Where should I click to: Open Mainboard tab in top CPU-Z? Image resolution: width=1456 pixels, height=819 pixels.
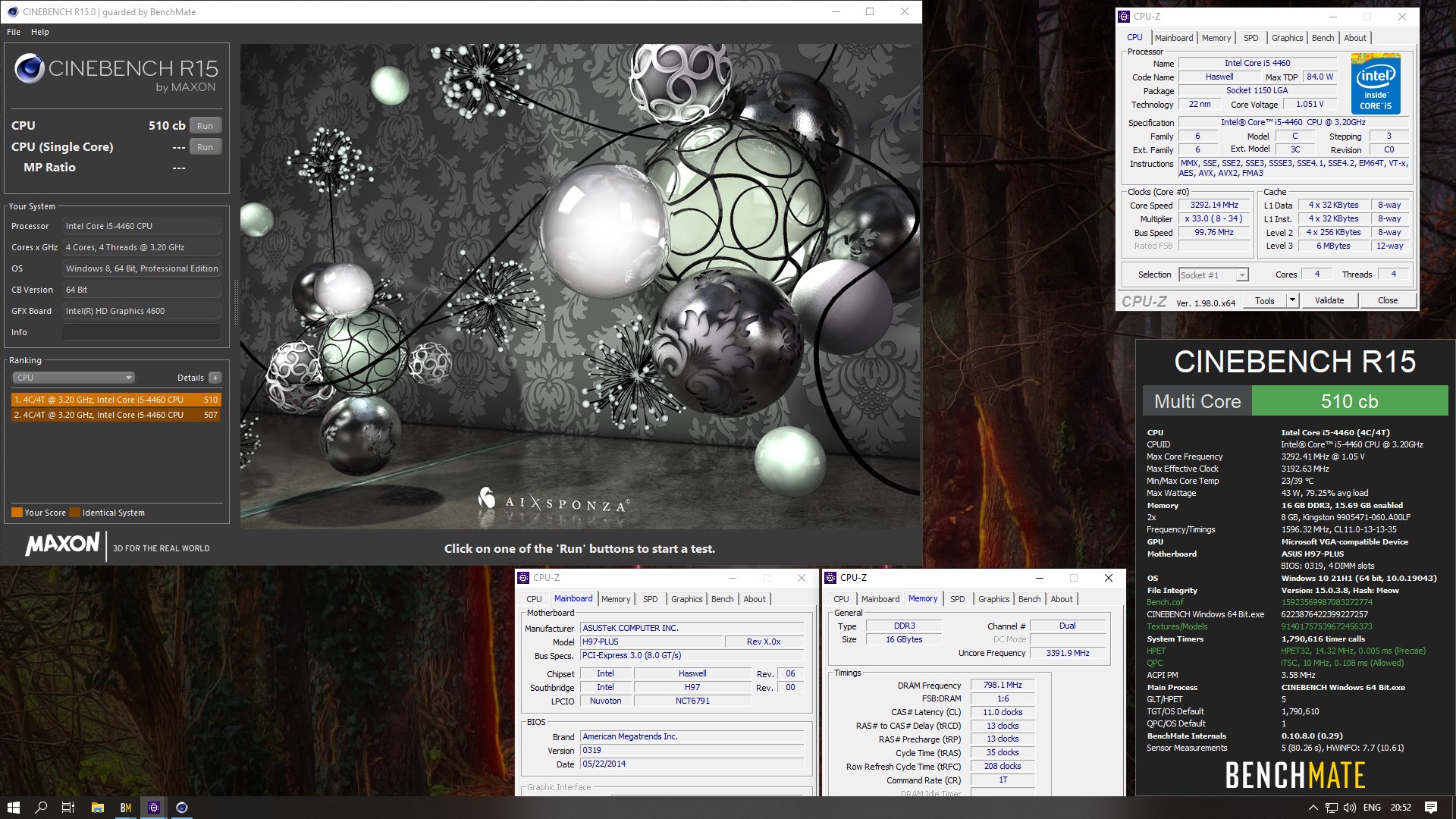[x=1174, y=38]
